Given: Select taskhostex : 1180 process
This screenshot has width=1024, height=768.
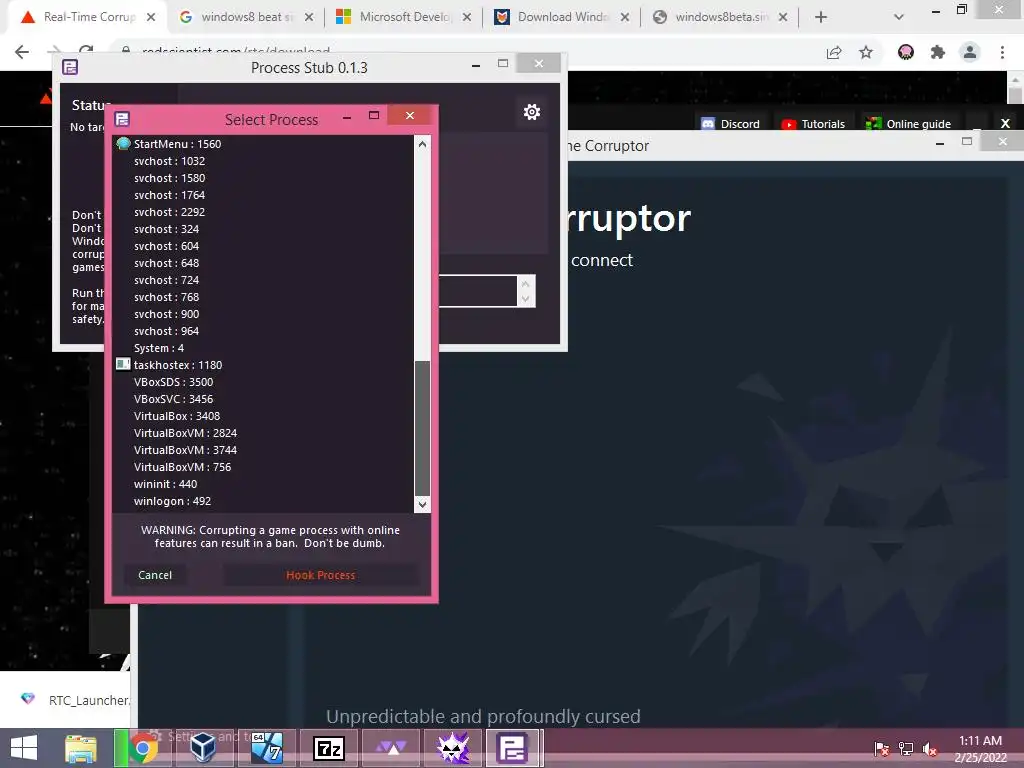Looking at the screenshot, I should point(264,364).
